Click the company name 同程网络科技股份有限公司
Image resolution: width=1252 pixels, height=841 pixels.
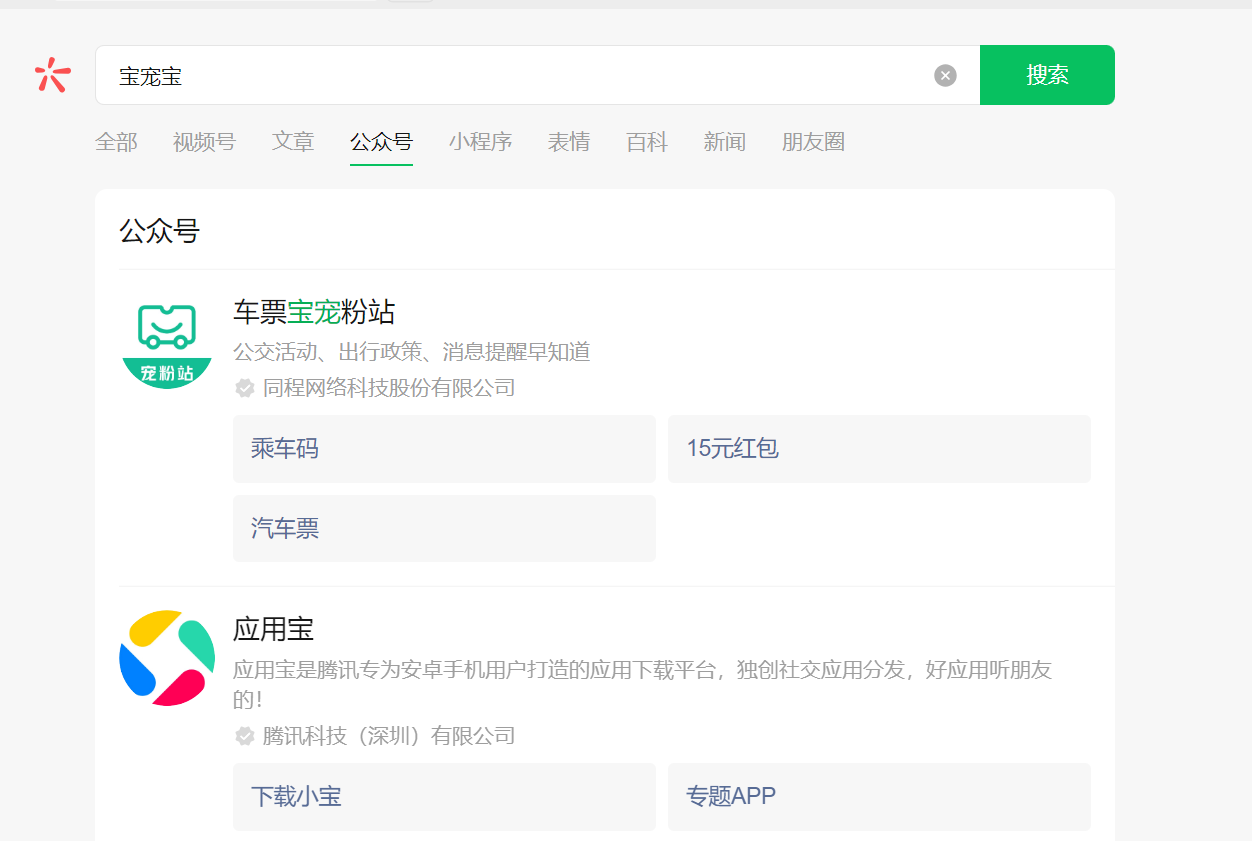coord(389,388)
